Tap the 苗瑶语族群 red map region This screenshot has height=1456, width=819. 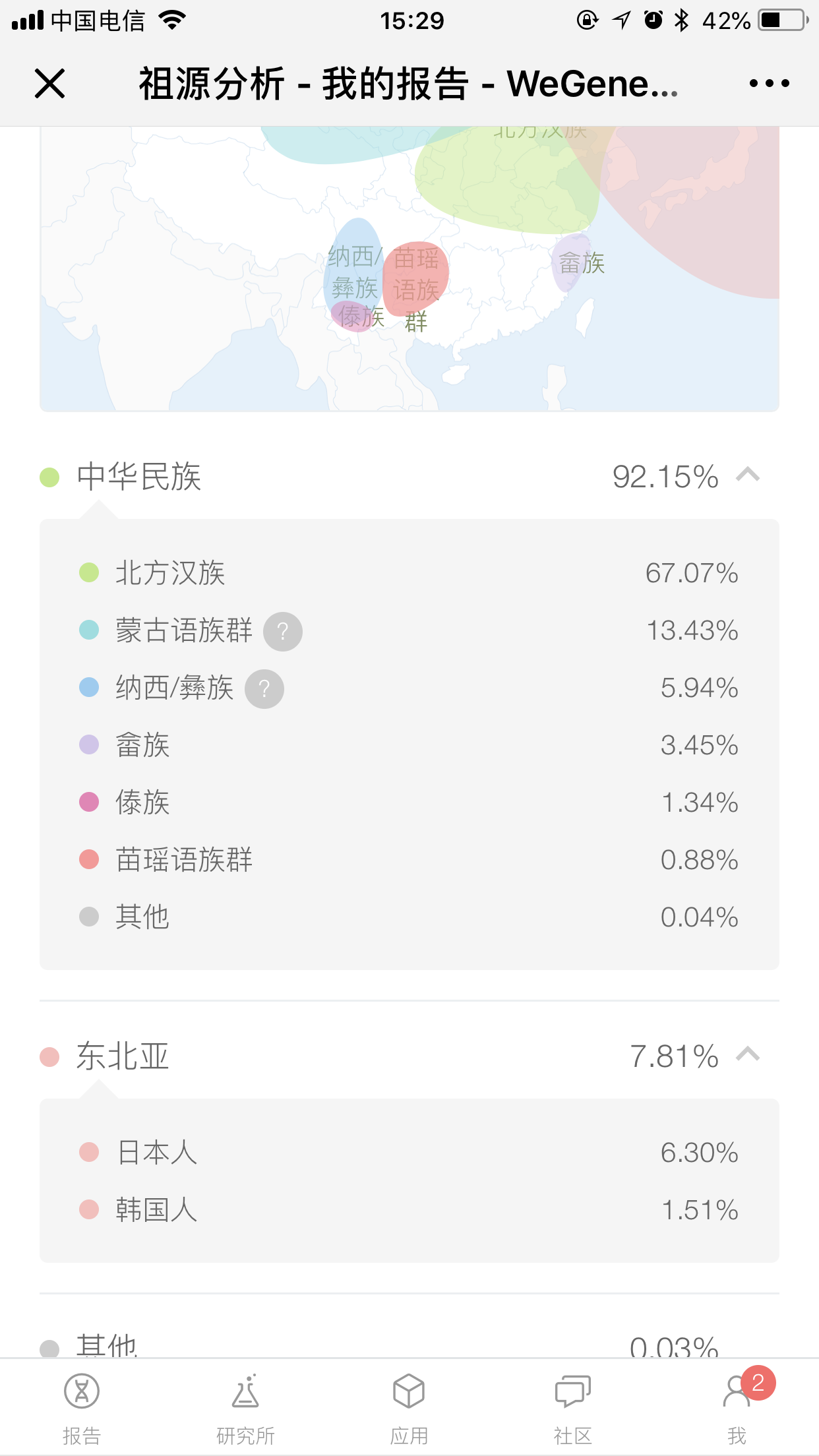point(416,277)
